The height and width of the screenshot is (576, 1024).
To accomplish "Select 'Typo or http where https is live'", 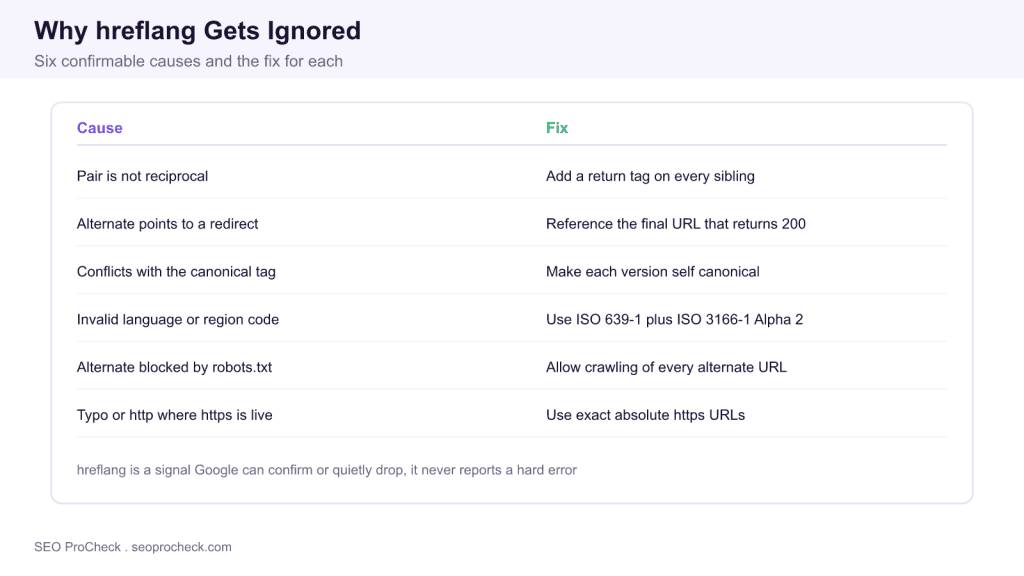I will pos(174,415).
